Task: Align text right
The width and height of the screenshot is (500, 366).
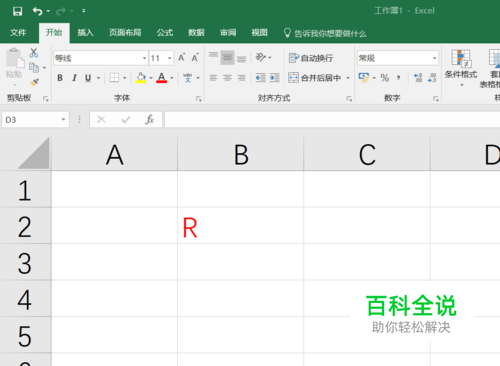Action: (241, 78)
